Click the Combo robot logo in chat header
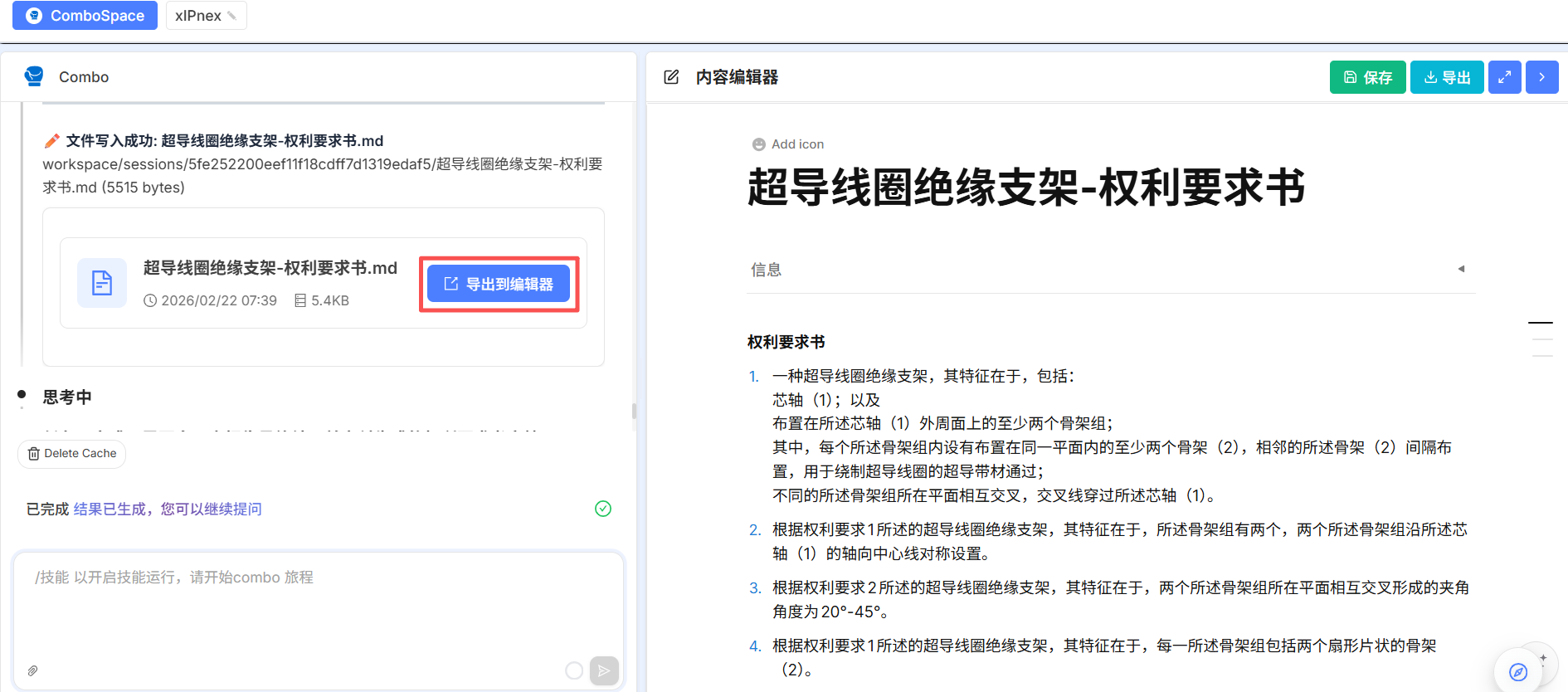The image size is (1568, 692). tap(34, 76)
